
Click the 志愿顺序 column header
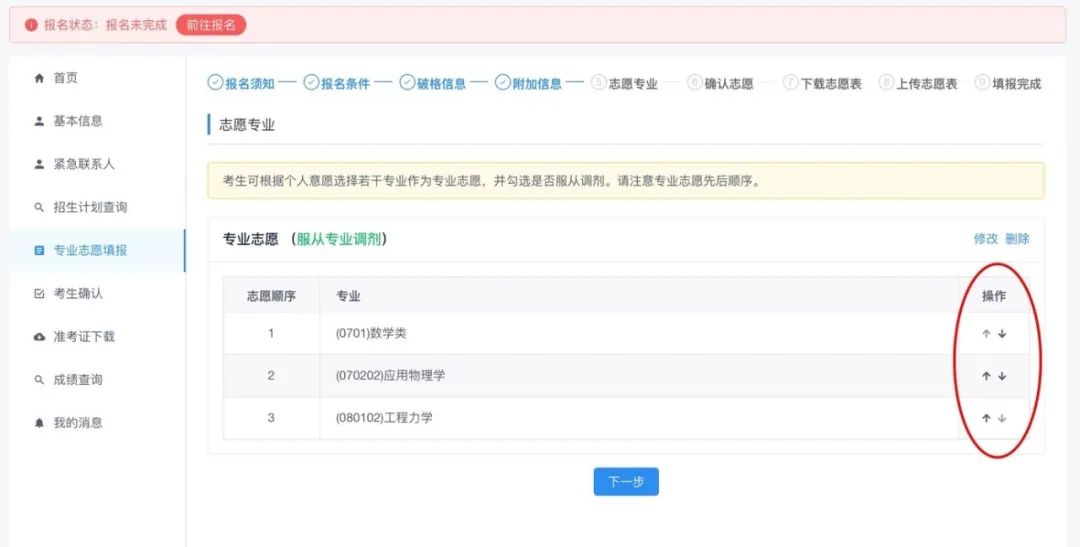(271, 296)
